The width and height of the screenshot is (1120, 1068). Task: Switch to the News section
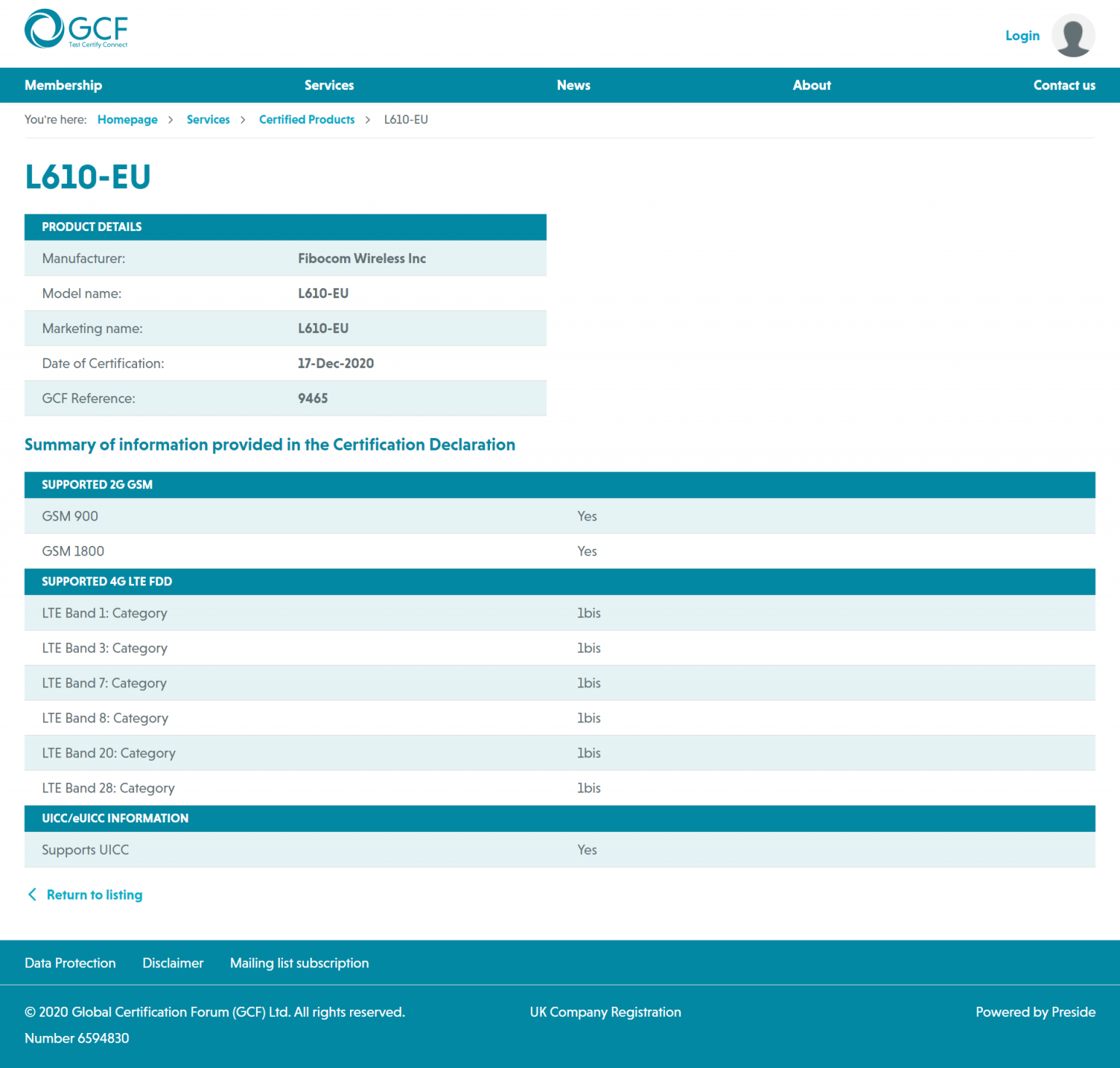573,85
